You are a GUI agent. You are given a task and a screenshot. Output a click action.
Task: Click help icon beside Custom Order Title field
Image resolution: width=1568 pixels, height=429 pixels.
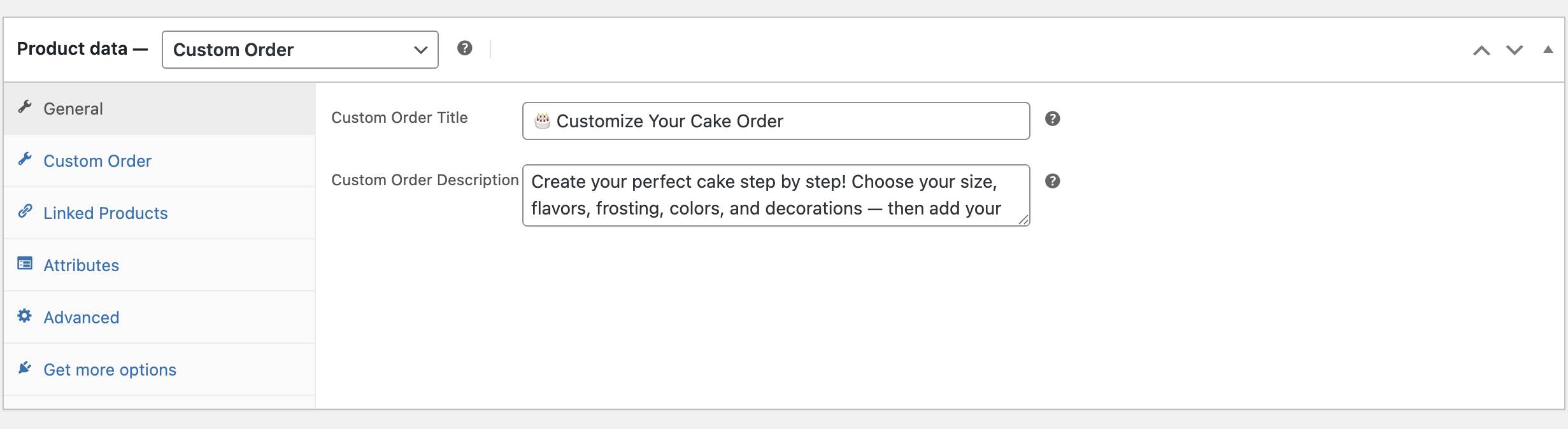(x=1053, y=119)
